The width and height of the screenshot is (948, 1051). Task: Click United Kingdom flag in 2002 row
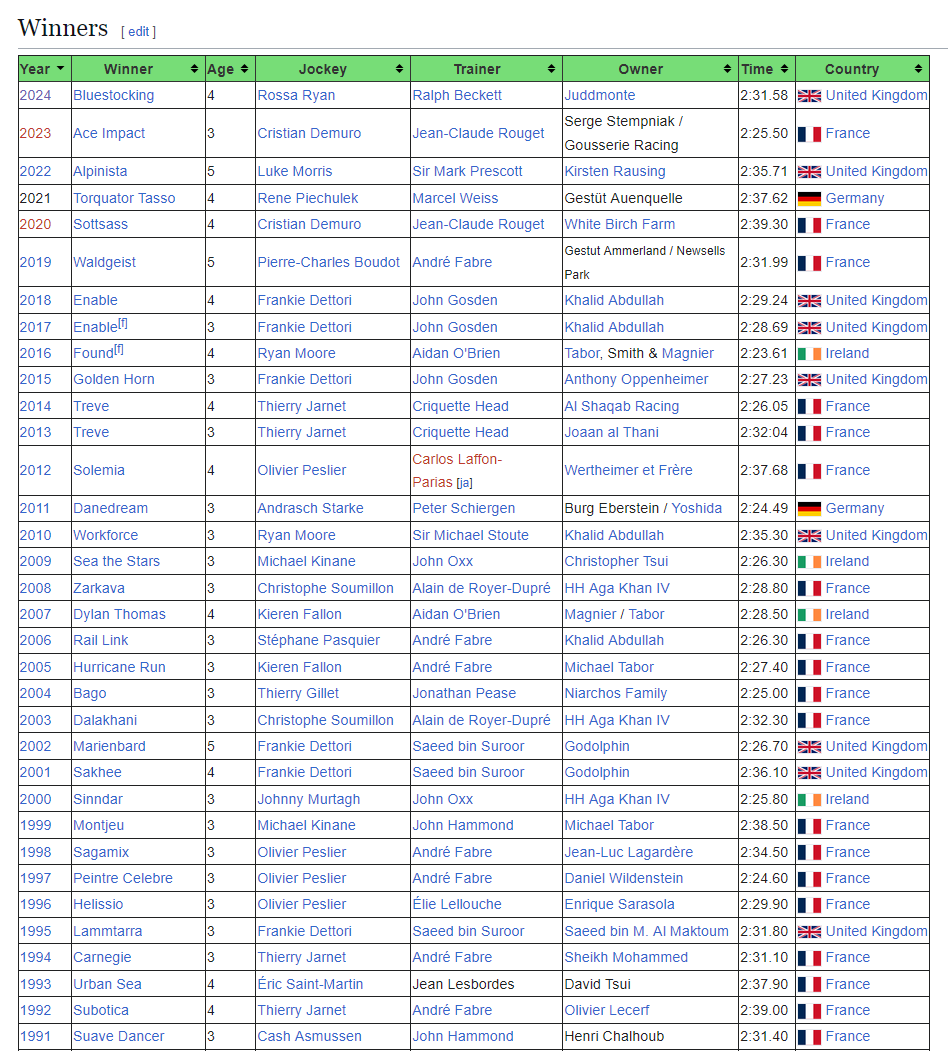click(x=809, y=747)
